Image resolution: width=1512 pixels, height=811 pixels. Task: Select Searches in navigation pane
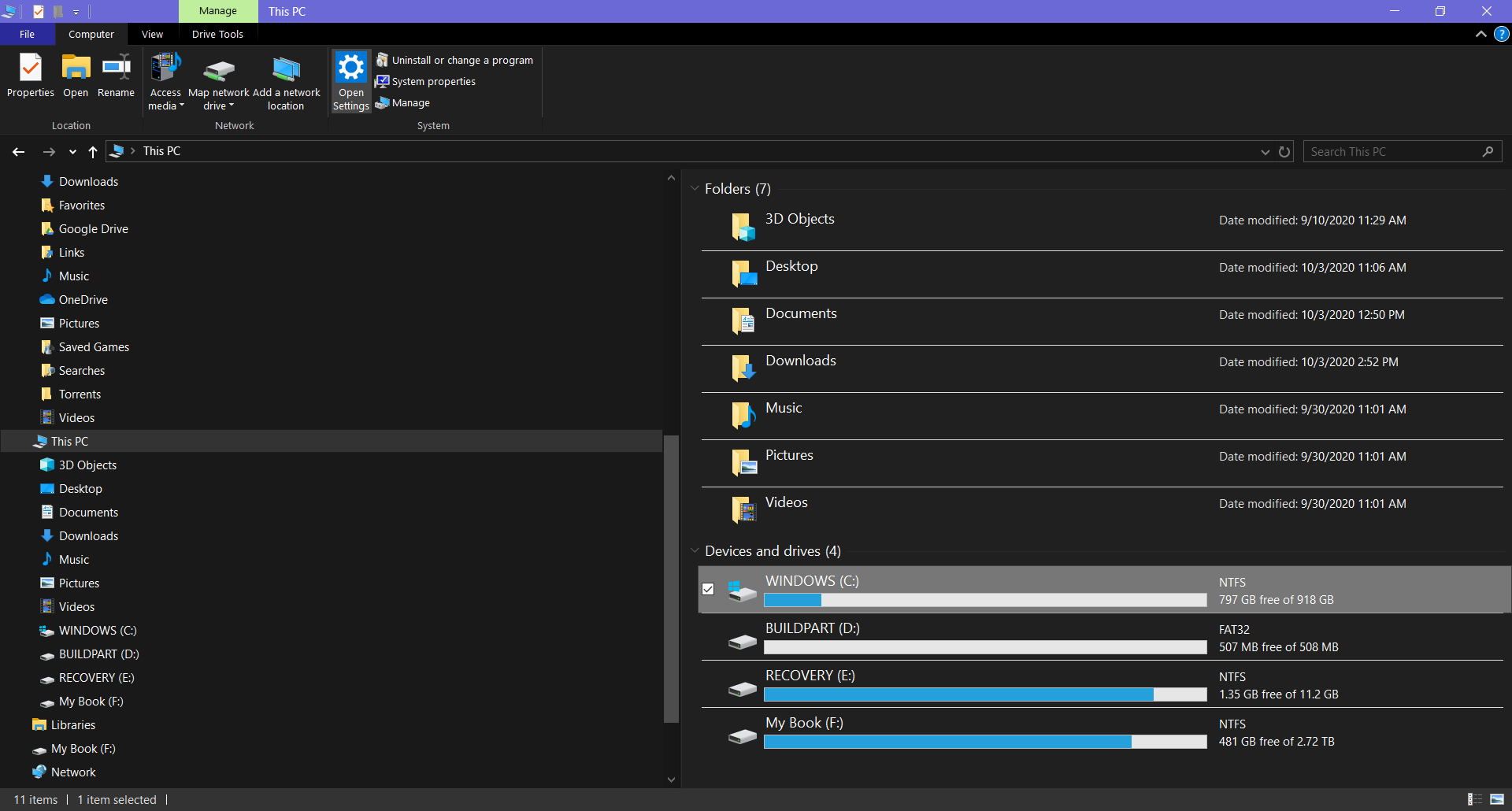coord(82,371)
